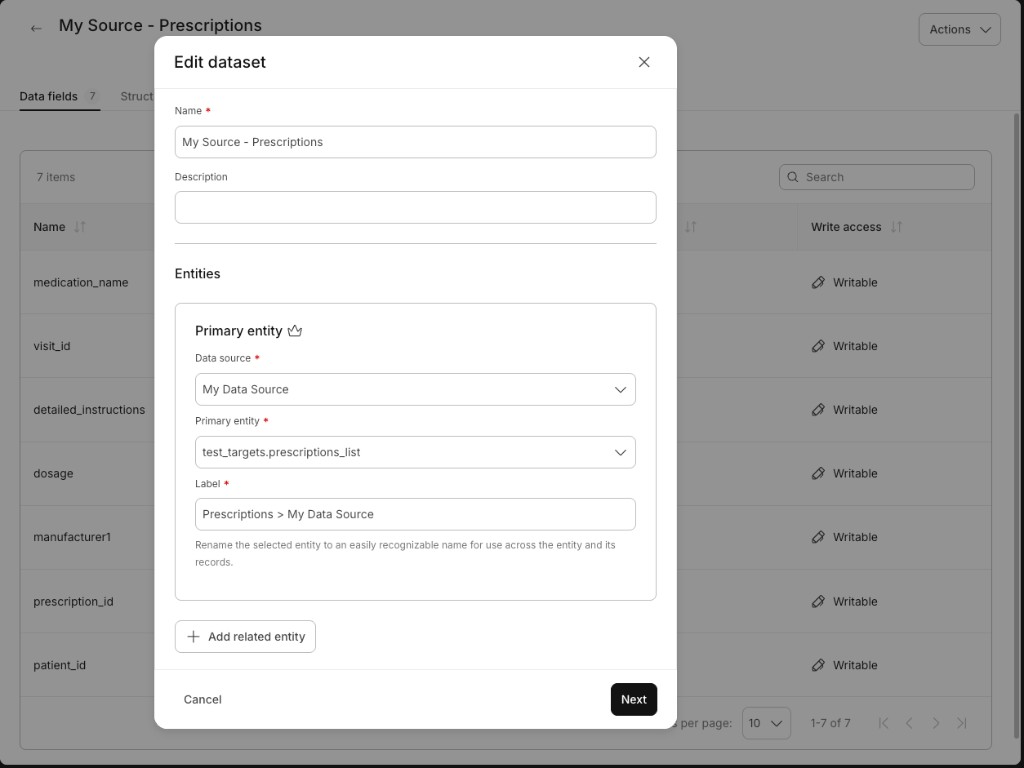Click the Description input field
Screen dimensions: 1024x768
tap(415, 207)
